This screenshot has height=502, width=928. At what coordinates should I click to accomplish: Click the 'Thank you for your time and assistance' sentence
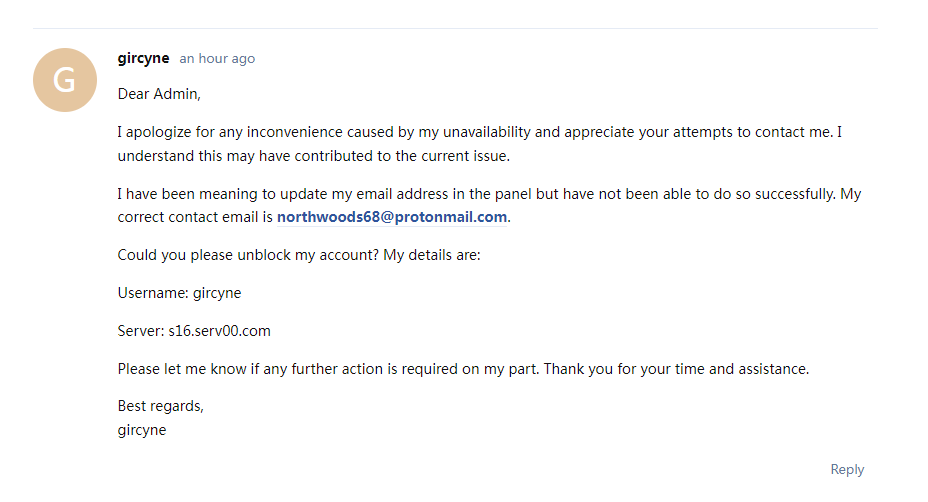676,369
